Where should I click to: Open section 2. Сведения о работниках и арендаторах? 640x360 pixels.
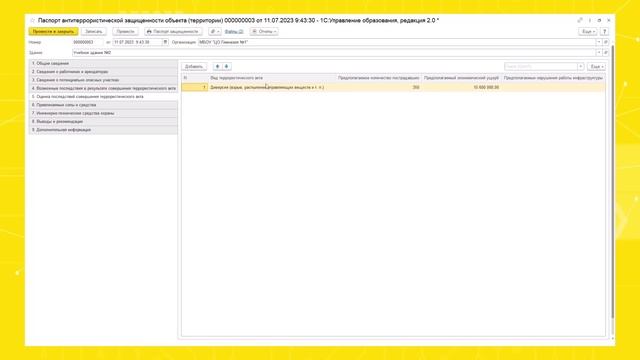click(103, 72)
